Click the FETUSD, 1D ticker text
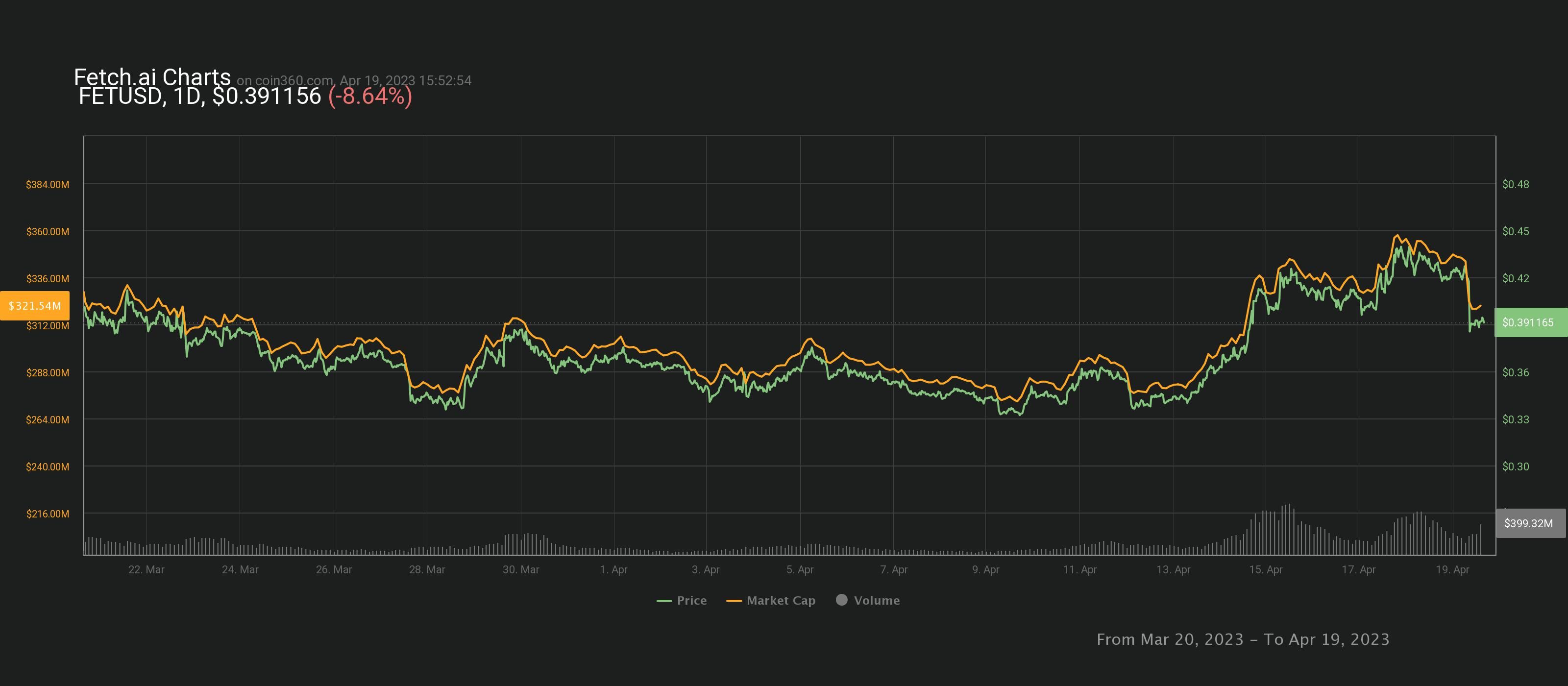Image resolution: width=1568 pixels, height=686 pixels. click(x=140, y=96)
